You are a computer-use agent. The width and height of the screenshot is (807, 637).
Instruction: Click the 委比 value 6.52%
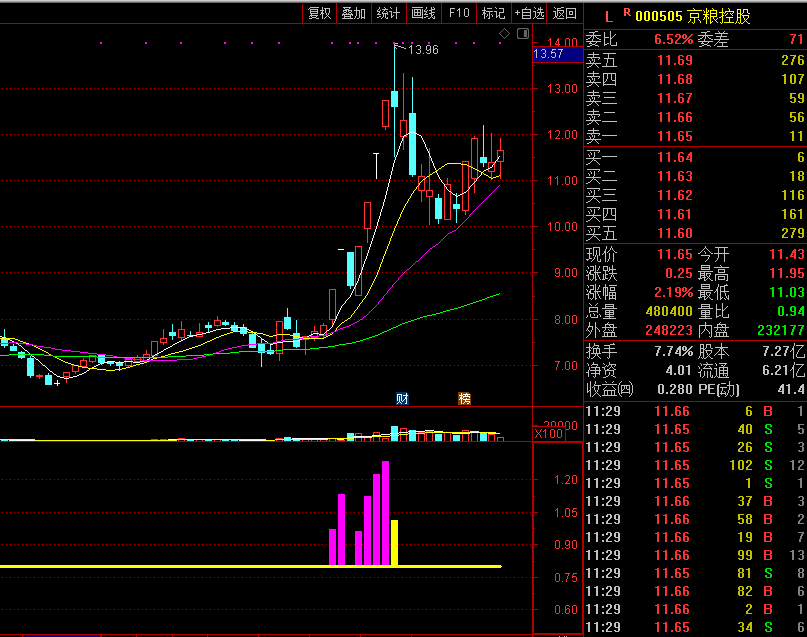674,40
